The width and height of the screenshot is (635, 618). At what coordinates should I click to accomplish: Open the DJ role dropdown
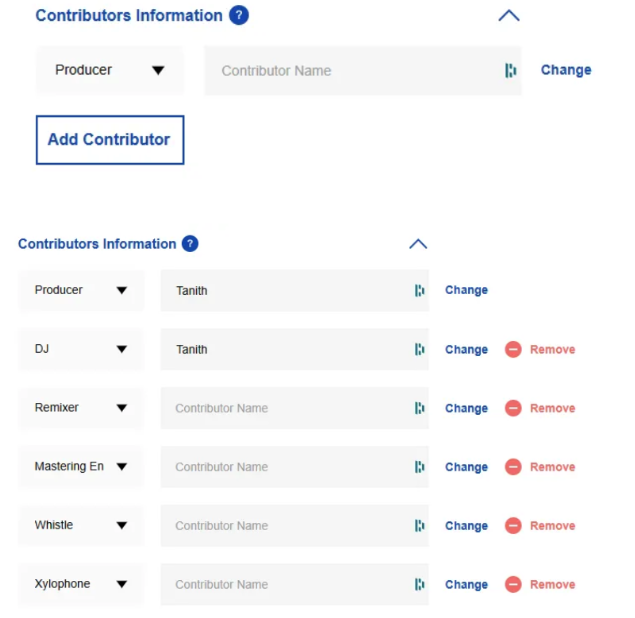tap(81, 349)
